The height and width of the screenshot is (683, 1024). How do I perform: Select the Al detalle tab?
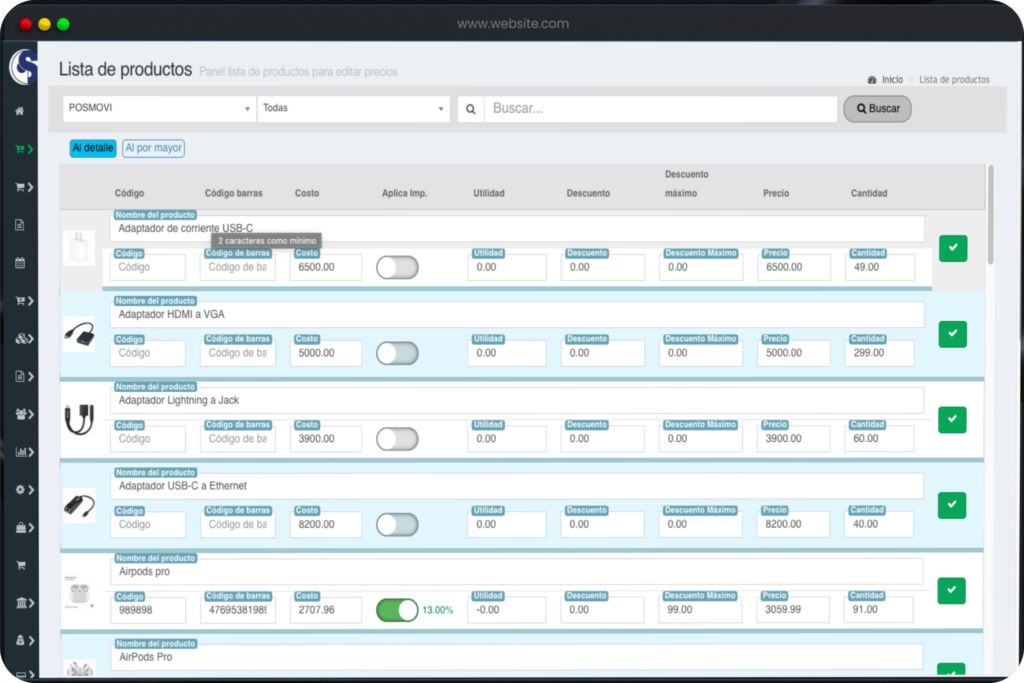tap(93, 148)
